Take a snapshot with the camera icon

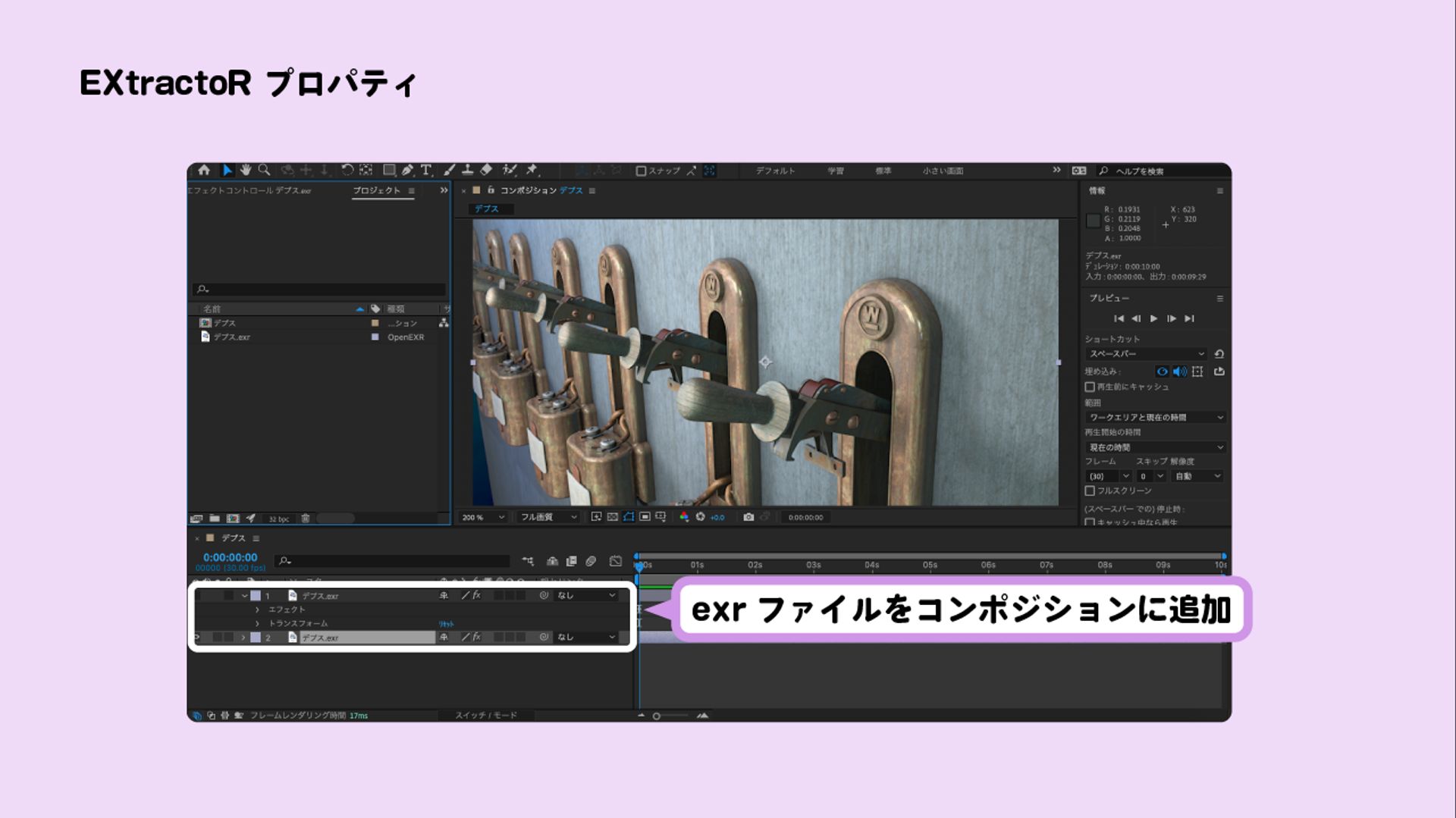(x=749, y=516)
